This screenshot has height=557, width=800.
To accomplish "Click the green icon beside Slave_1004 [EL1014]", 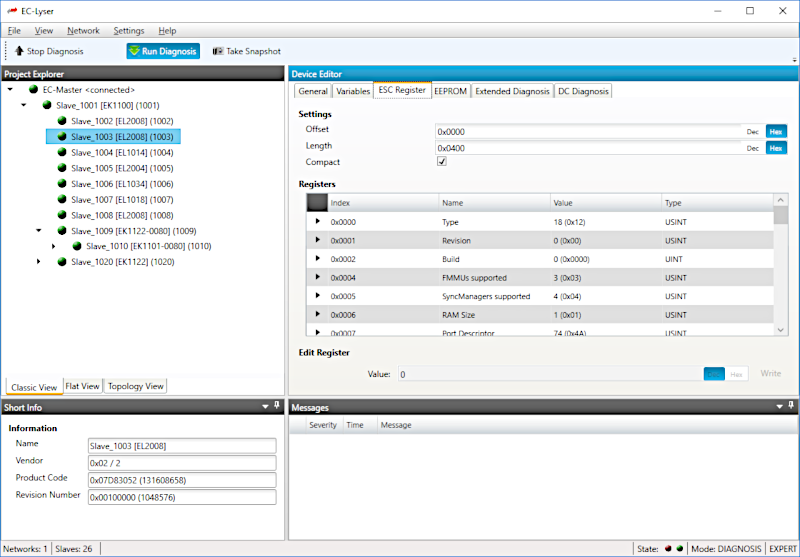I will (x=61, y=153).
